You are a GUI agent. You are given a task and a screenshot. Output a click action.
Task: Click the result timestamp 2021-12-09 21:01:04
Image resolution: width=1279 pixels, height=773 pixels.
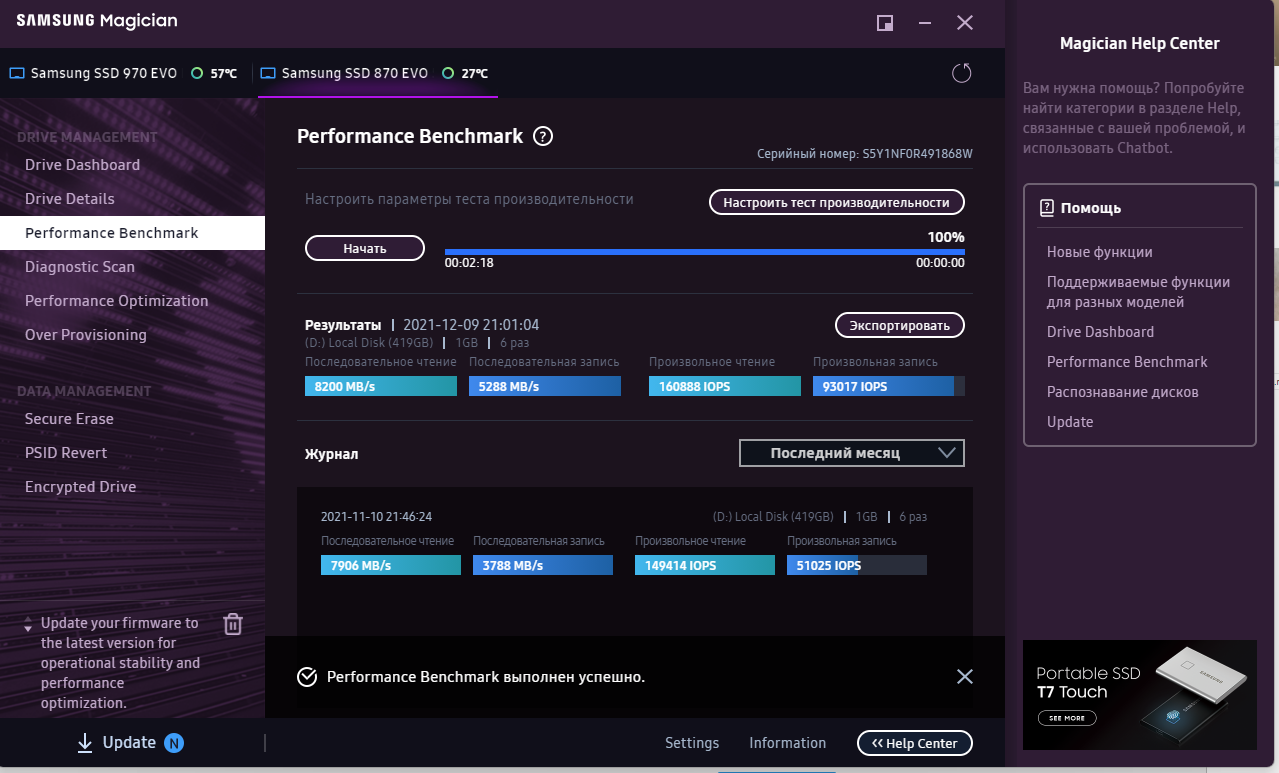471,325
